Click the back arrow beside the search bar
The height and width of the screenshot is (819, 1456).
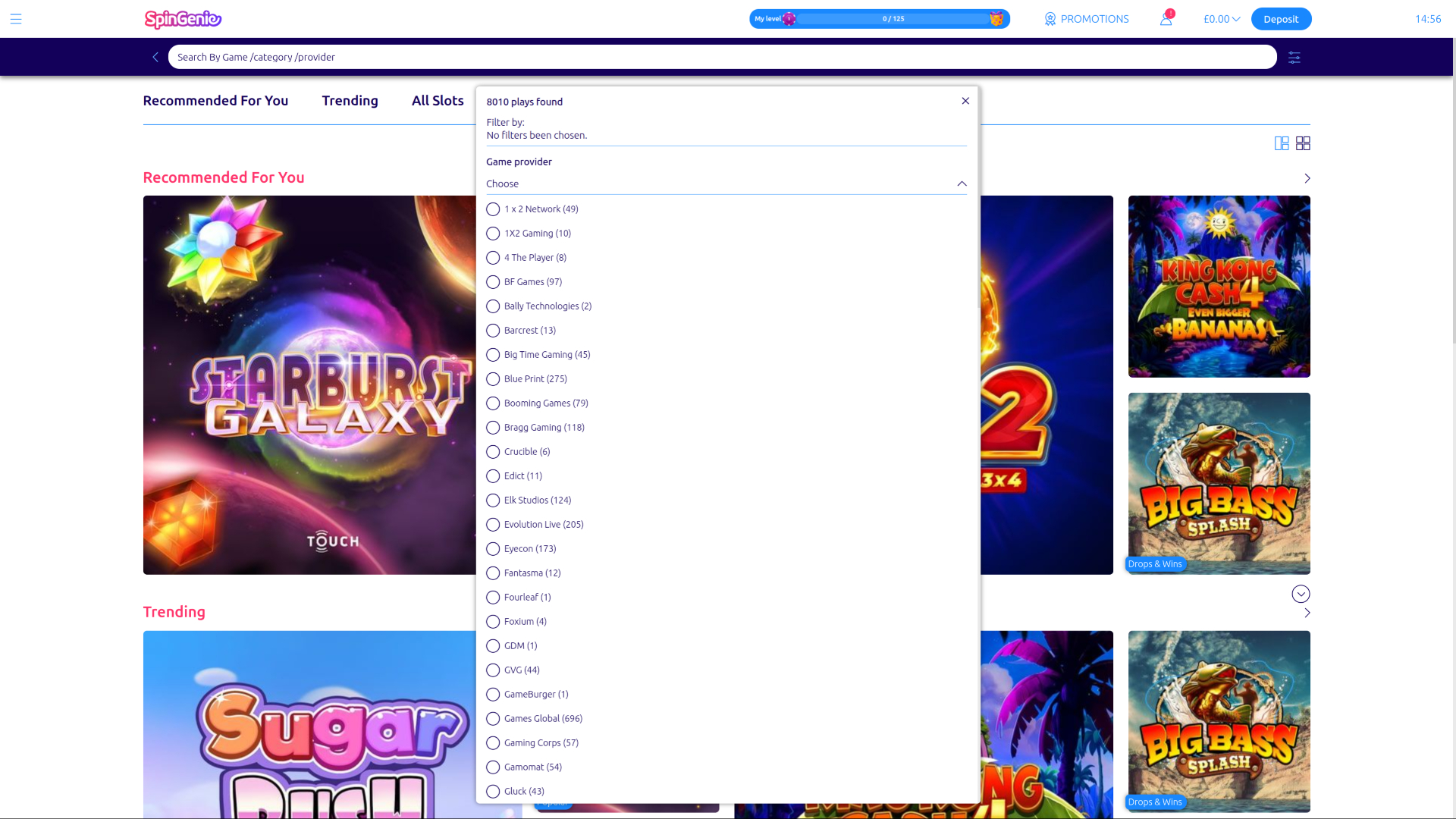point(155,57)
